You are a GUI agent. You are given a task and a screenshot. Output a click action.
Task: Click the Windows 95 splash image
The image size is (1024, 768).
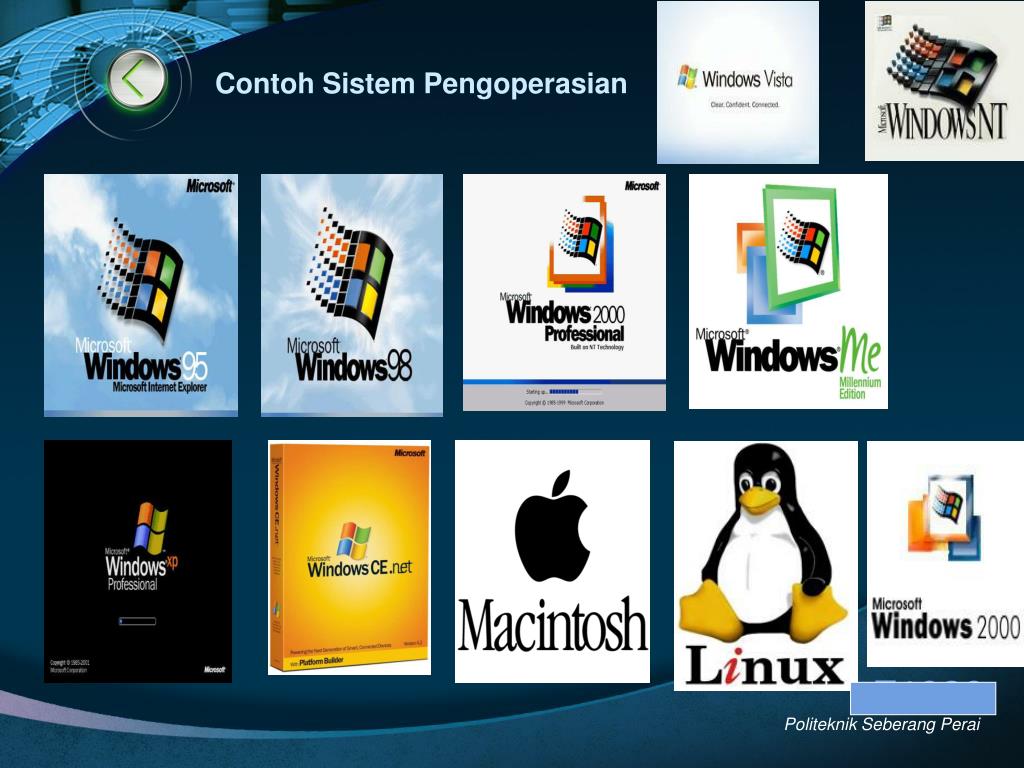(x=141, y=295)
